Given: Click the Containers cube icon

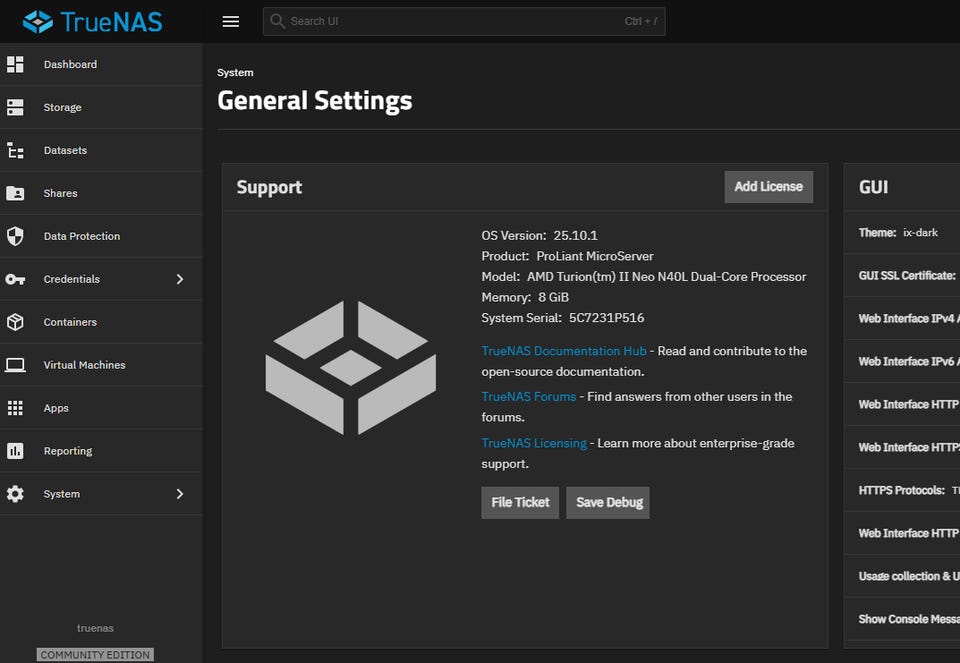Looking at the screenshot, I should 15,322.
